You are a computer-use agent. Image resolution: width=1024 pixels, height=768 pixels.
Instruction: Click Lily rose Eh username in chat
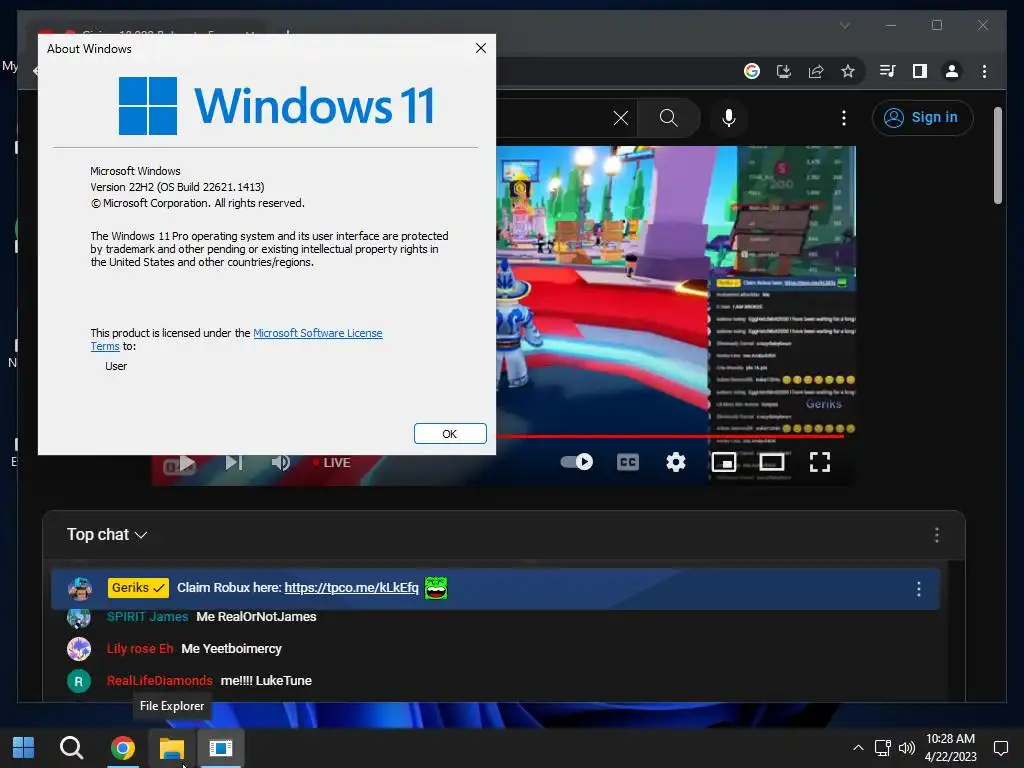tap(140, 648)
